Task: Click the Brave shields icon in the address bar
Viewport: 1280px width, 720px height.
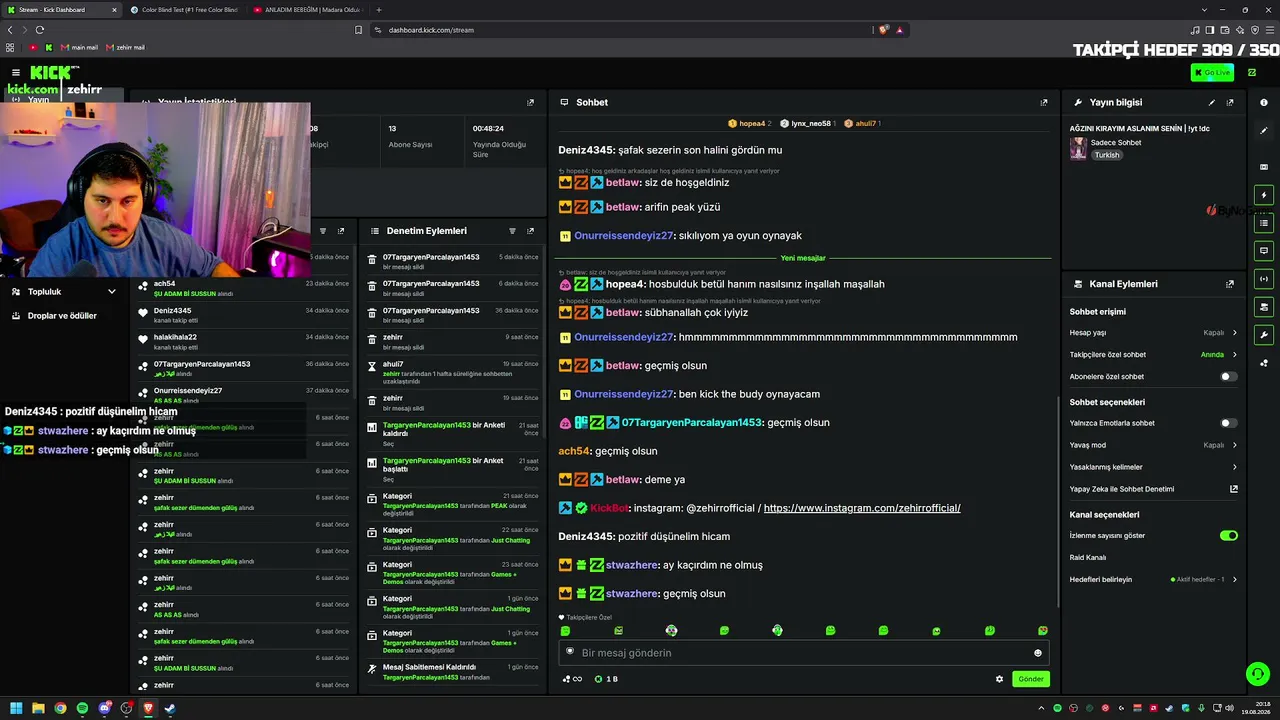Action: 884,30
